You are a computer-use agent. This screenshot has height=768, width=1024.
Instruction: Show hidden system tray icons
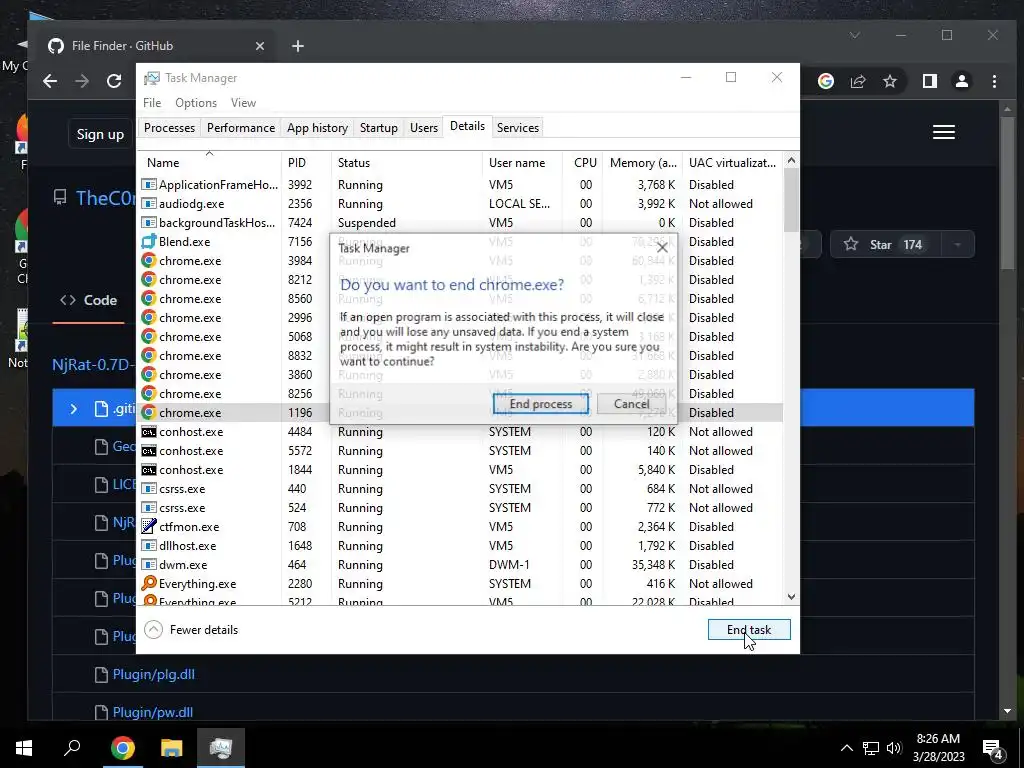click(846, 748)
